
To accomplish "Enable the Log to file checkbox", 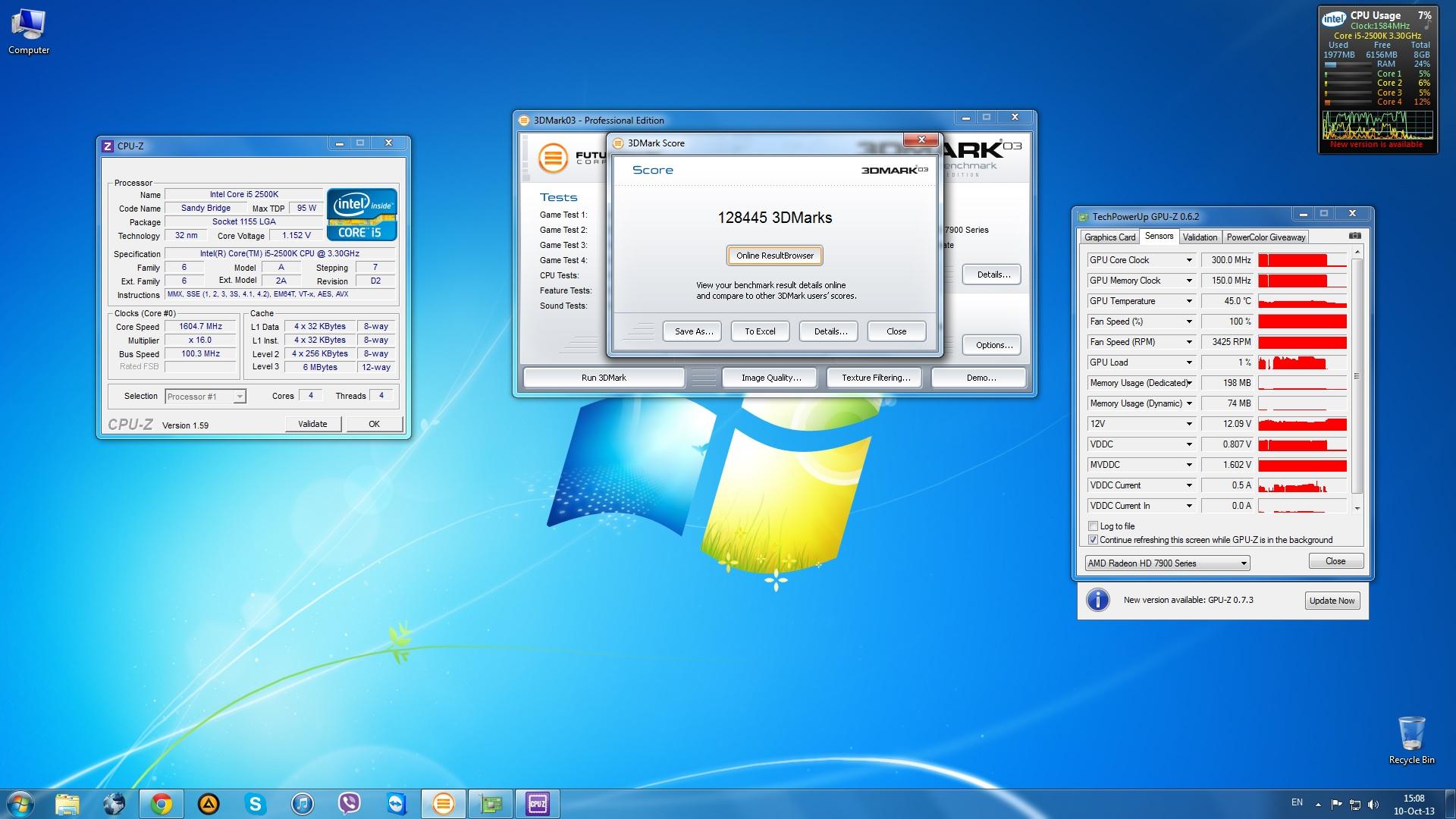I will (x=1093, y=526).
